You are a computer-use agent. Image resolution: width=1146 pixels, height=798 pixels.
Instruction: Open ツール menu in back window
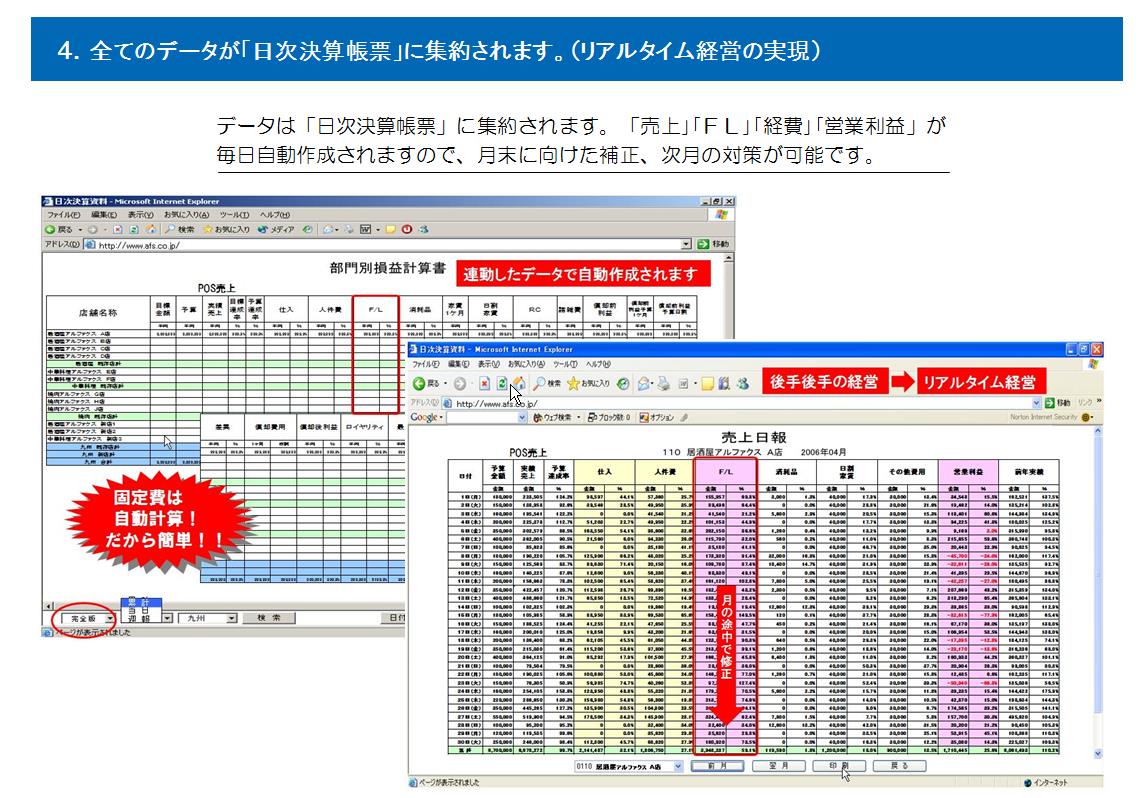coord(235,215)
